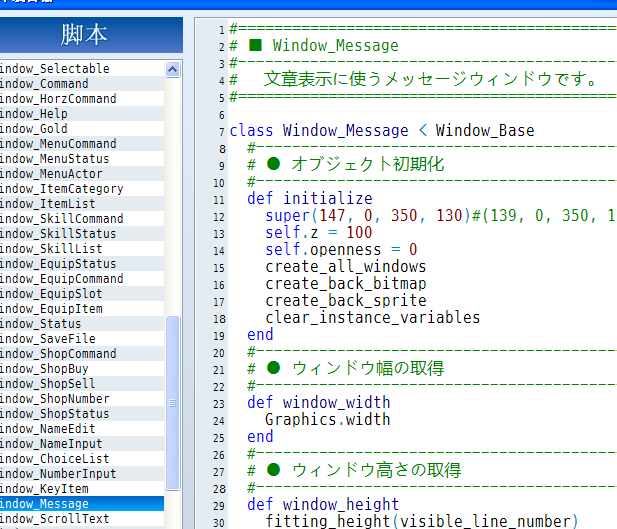This screenshot has width=617, height=529.
Task: Choose the indow_ShopNumber script
Action: (82, 398)
